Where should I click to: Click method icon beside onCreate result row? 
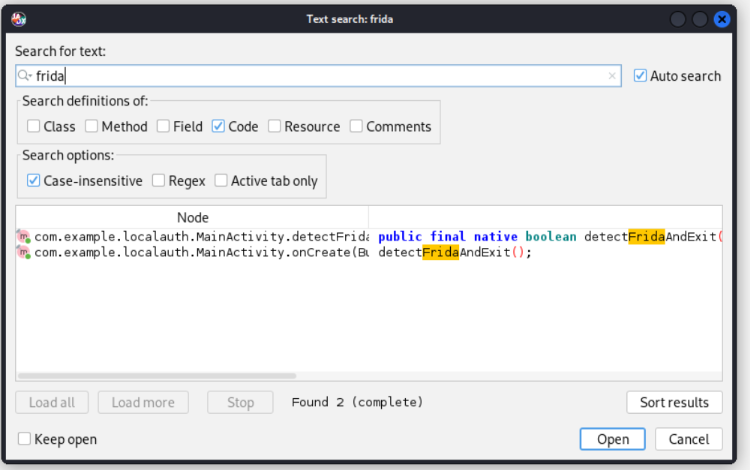[x=24, y=253]
